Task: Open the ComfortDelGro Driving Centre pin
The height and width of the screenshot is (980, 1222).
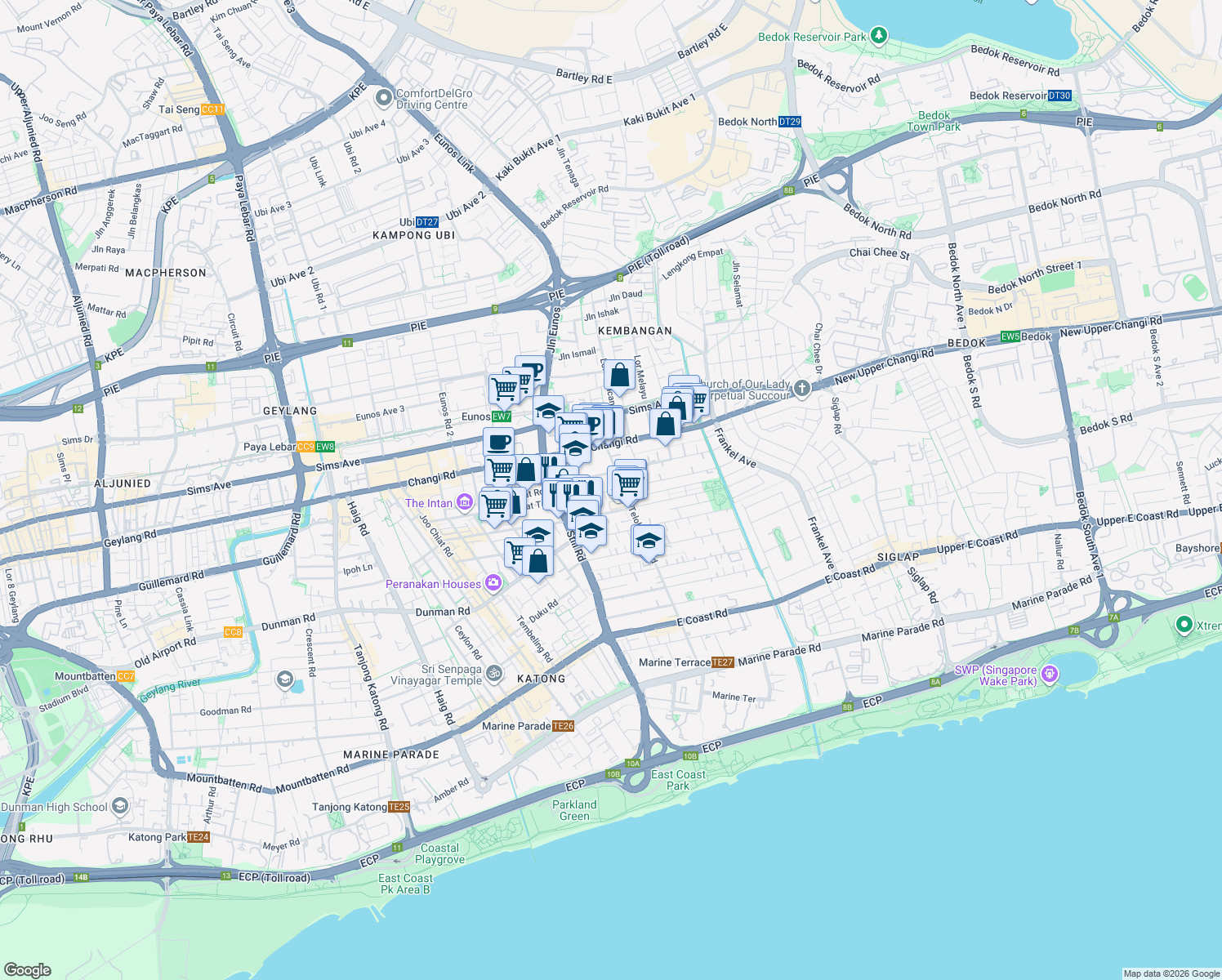Action: (384, 96)
